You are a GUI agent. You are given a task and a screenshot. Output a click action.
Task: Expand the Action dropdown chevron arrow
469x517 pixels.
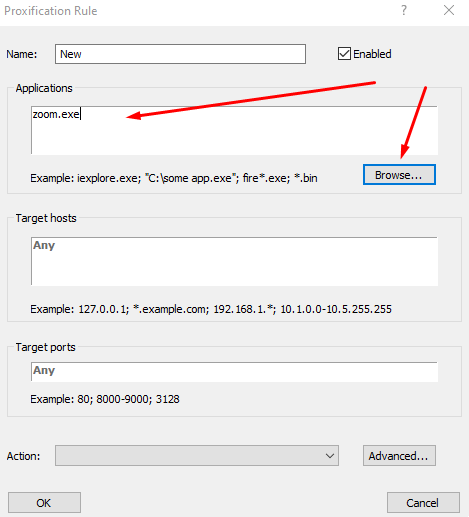tap(330, 456)
